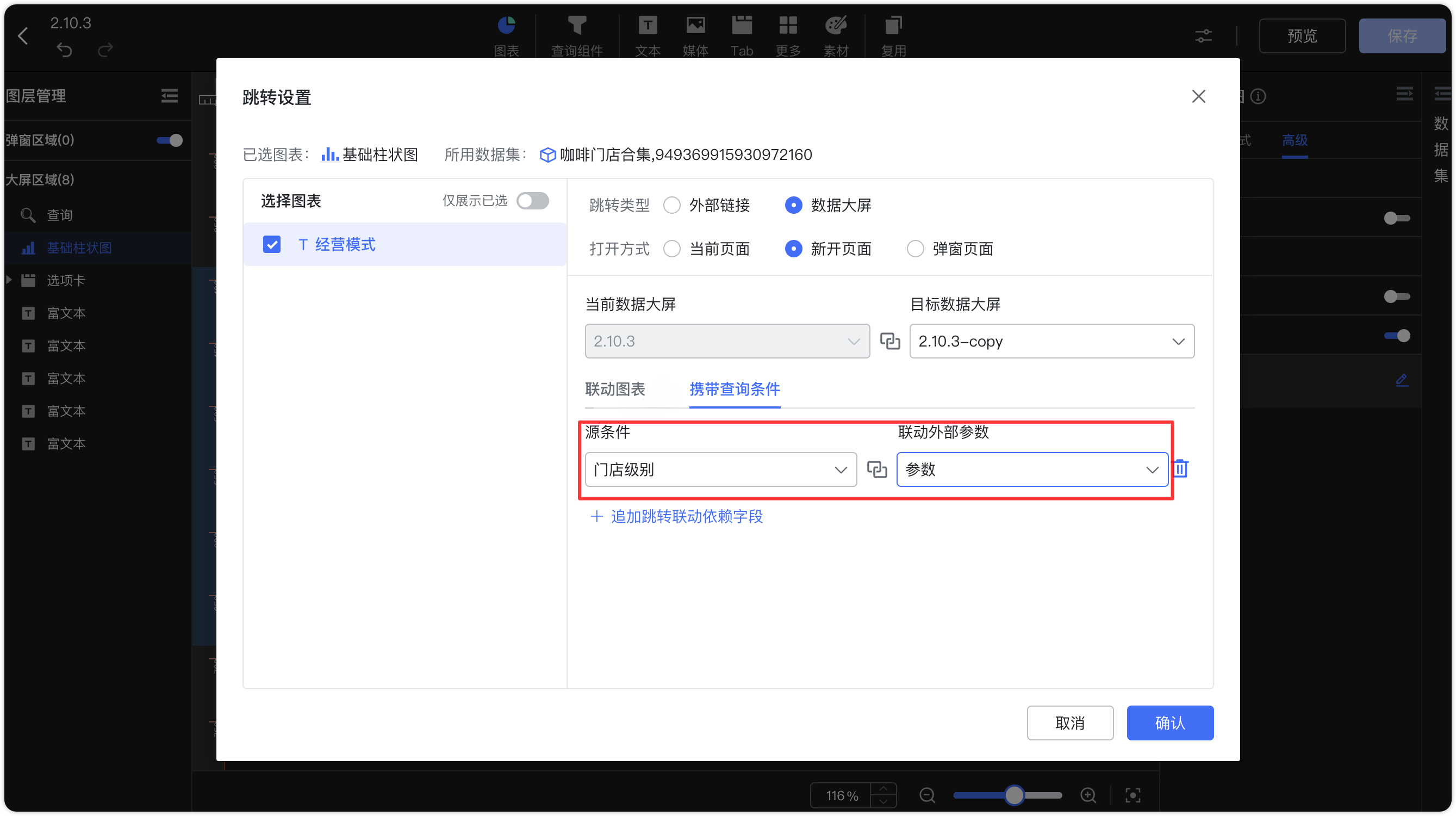Select the 当前页面 radio button
Screen dimensions: 1456x816
coord(671,249)
